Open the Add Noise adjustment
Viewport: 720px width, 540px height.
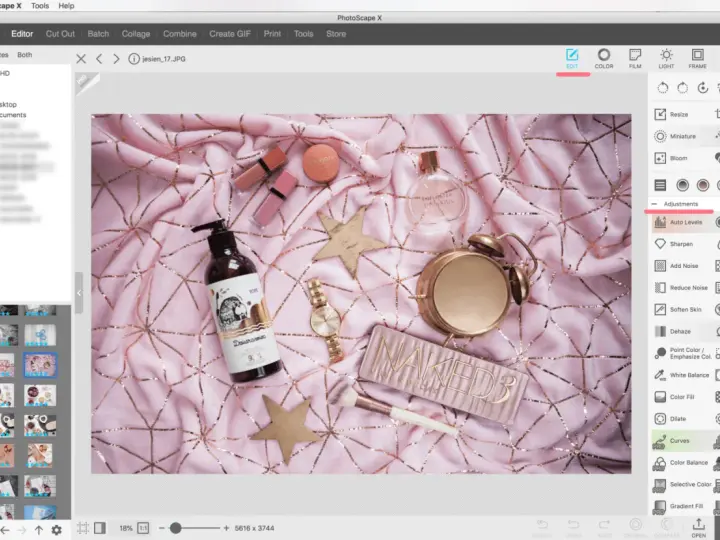click(676, 266)
